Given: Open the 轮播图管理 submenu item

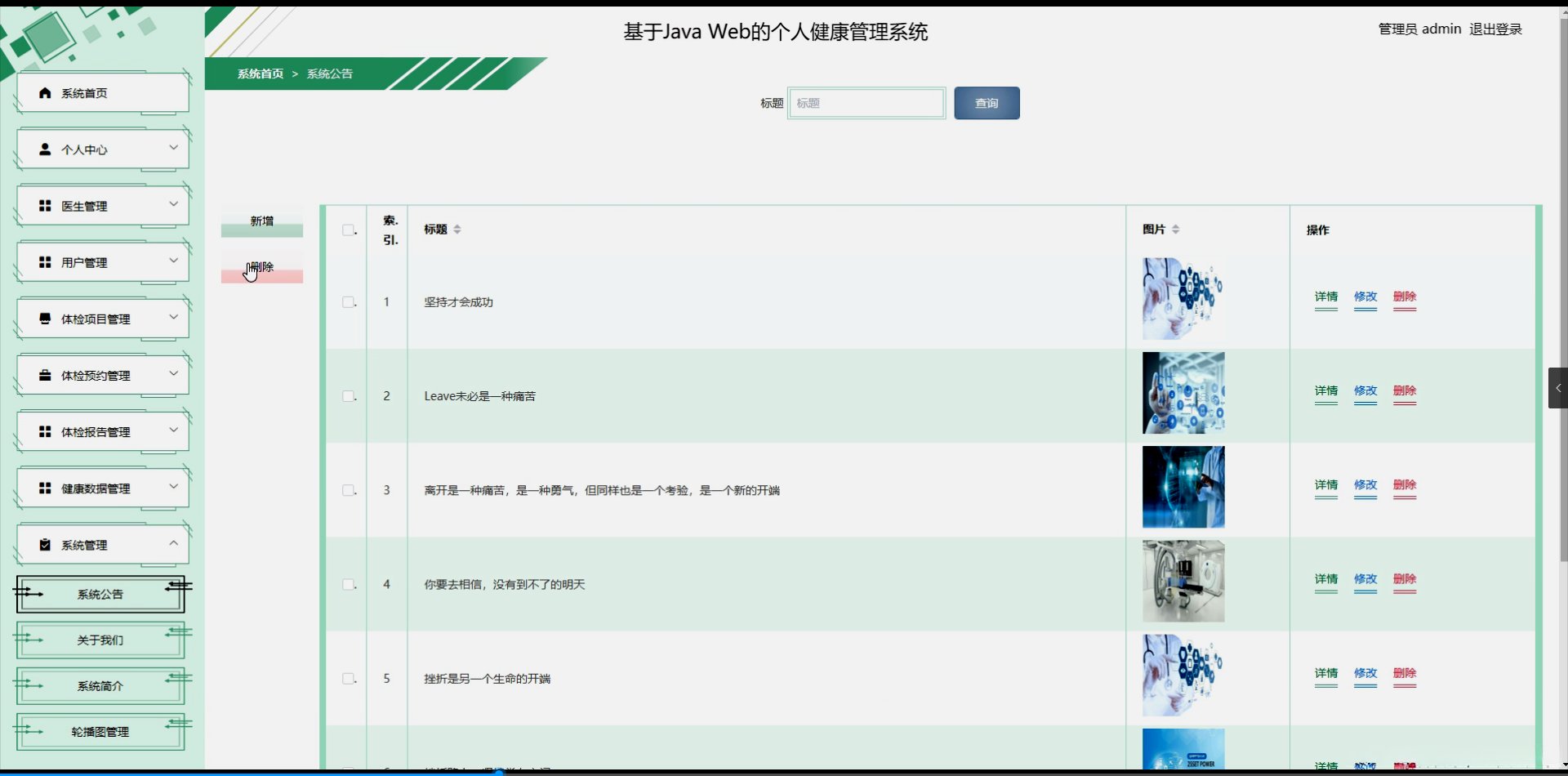Looking at the screenshot, I should (100, 732).
